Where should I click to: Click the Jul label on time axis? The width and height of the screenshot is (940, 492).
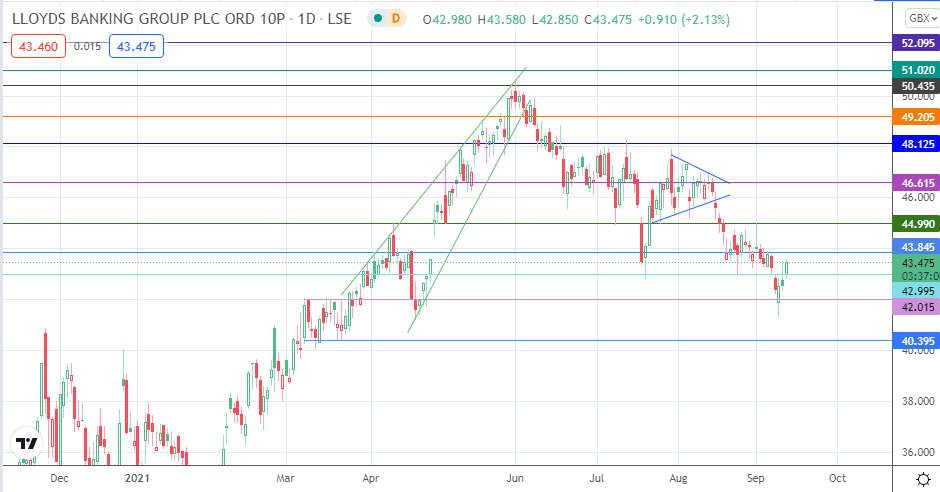pos(596,478)
